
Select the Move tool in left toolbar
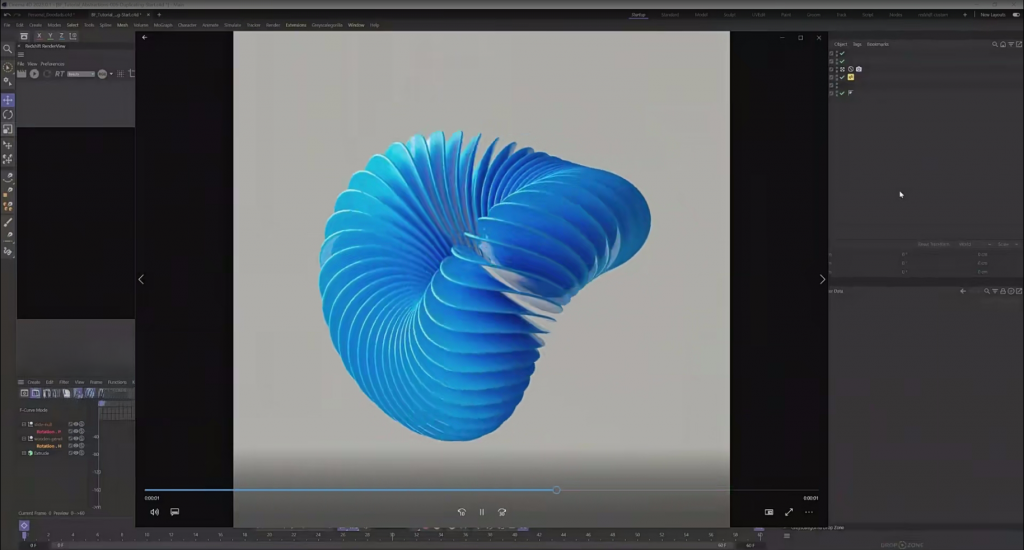(x=8, y=100)
